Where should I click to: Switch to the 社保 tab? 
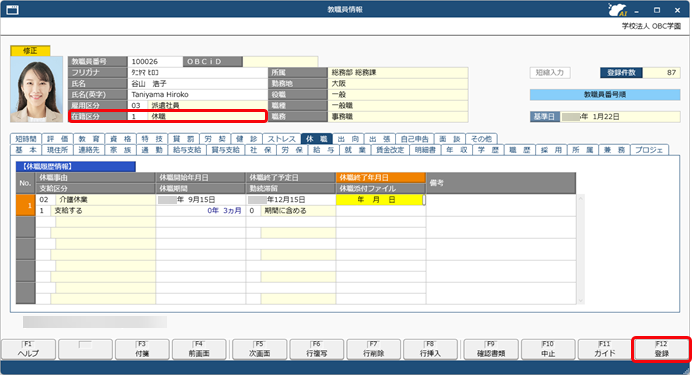260,150
